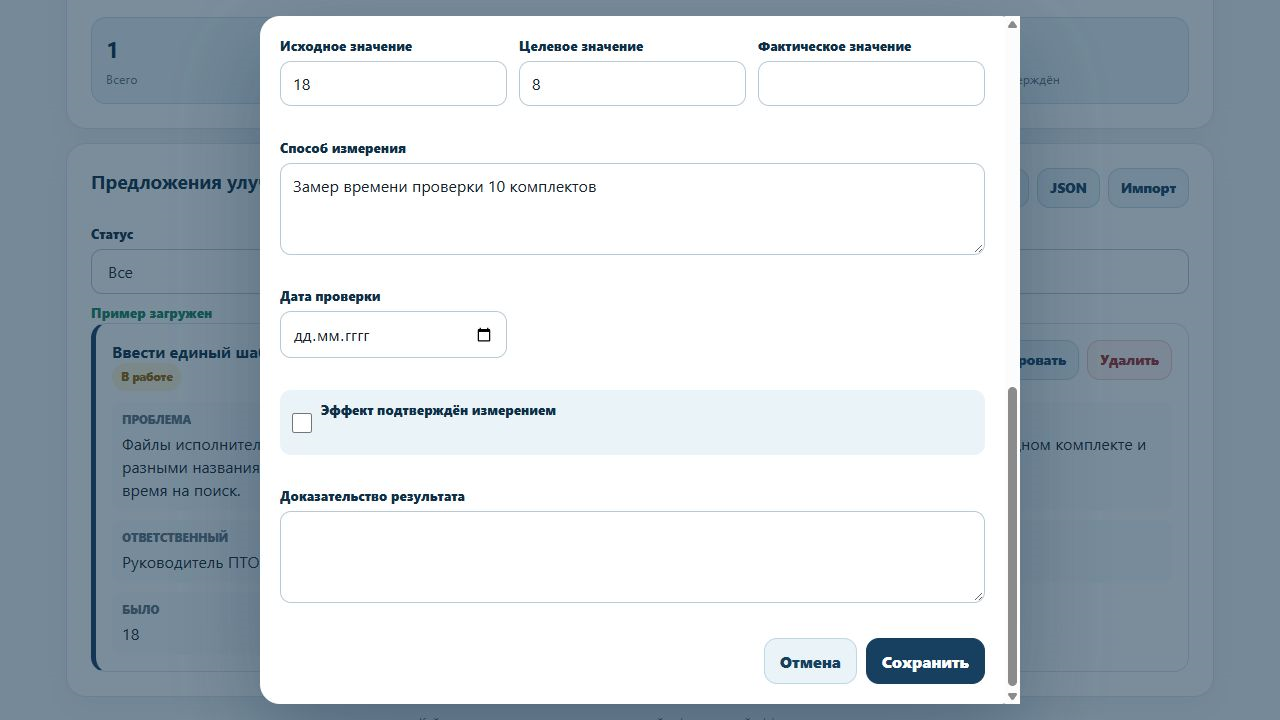The width and height of the screenshot is (1280, 720).
Task: Open the calendar picker icon in date field
Action: click(484, 335)
